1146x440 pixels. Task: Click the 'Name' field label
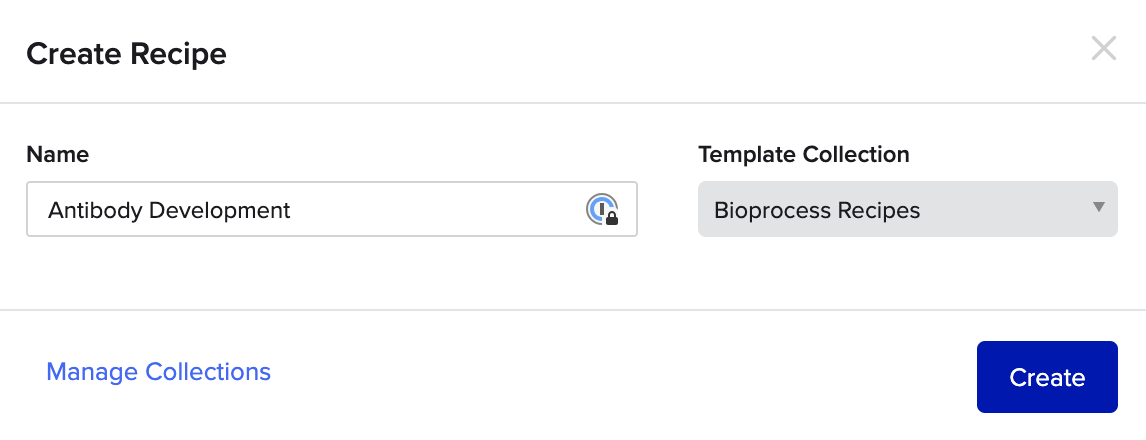tap(58, 154)
